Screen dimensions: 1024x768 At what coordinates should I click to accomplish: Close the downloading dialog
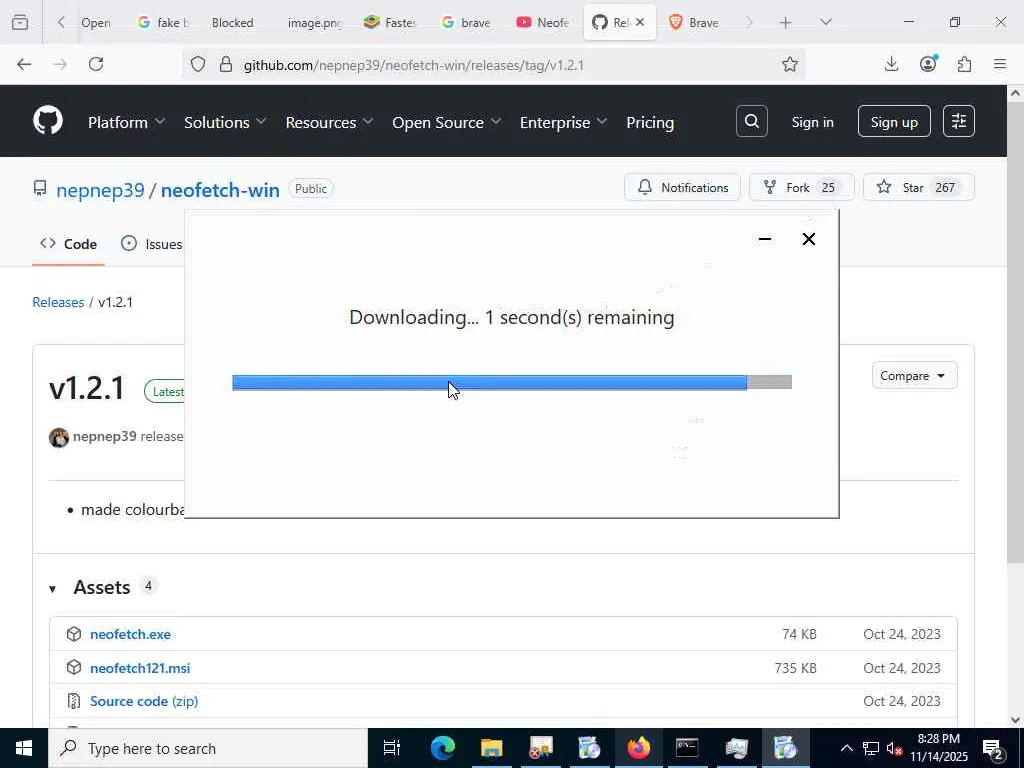(x=808, y=239)
